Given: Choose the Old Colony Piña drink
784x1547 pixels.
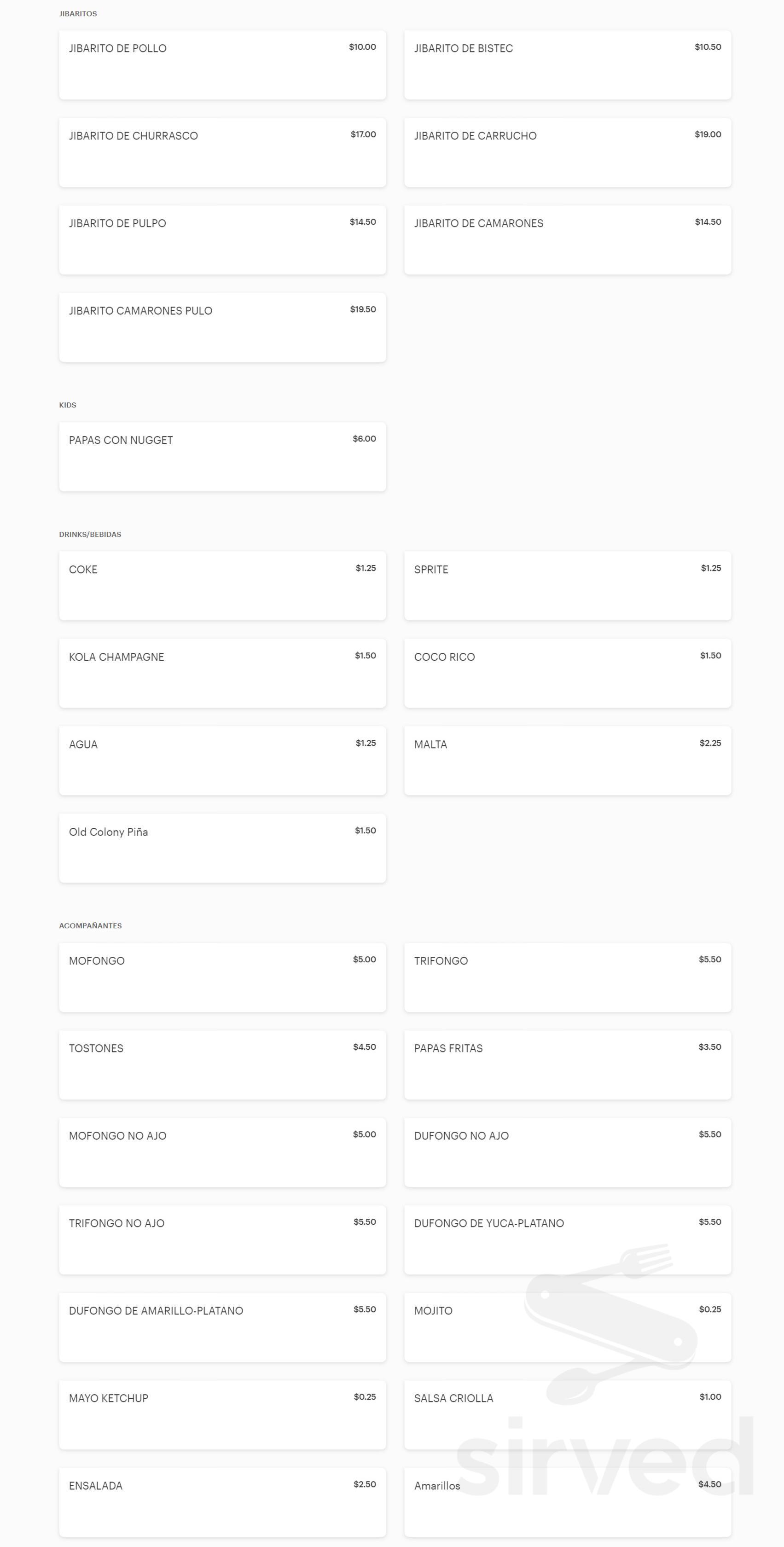Looking at the screenshot, I should (222, 849).
